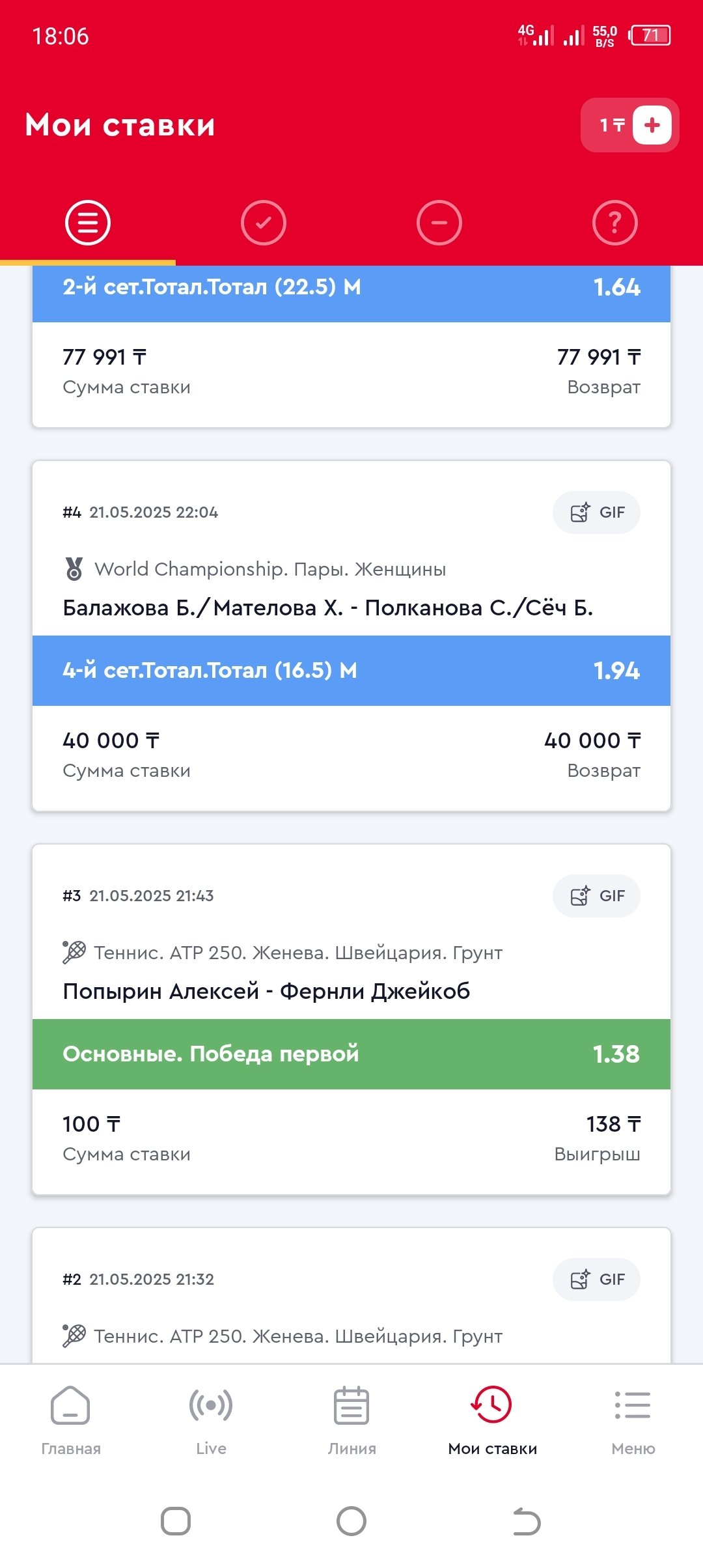The width and height of the screenshot is (703, 1568).
Task: Select the blue 4-й сет Тотал (16.5) row
Action: coord(351,671)
